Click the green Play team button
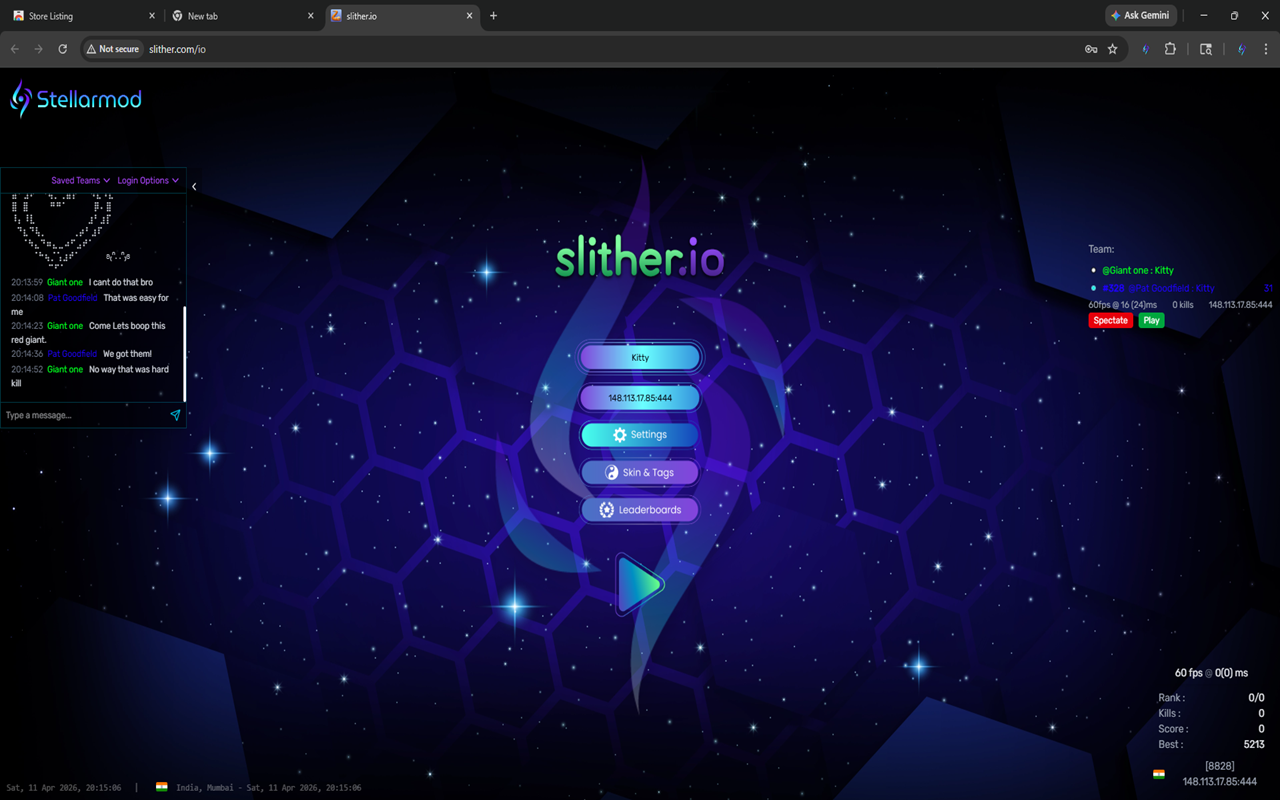Screen dimensions: 1280x800 tap(1151, 320)
